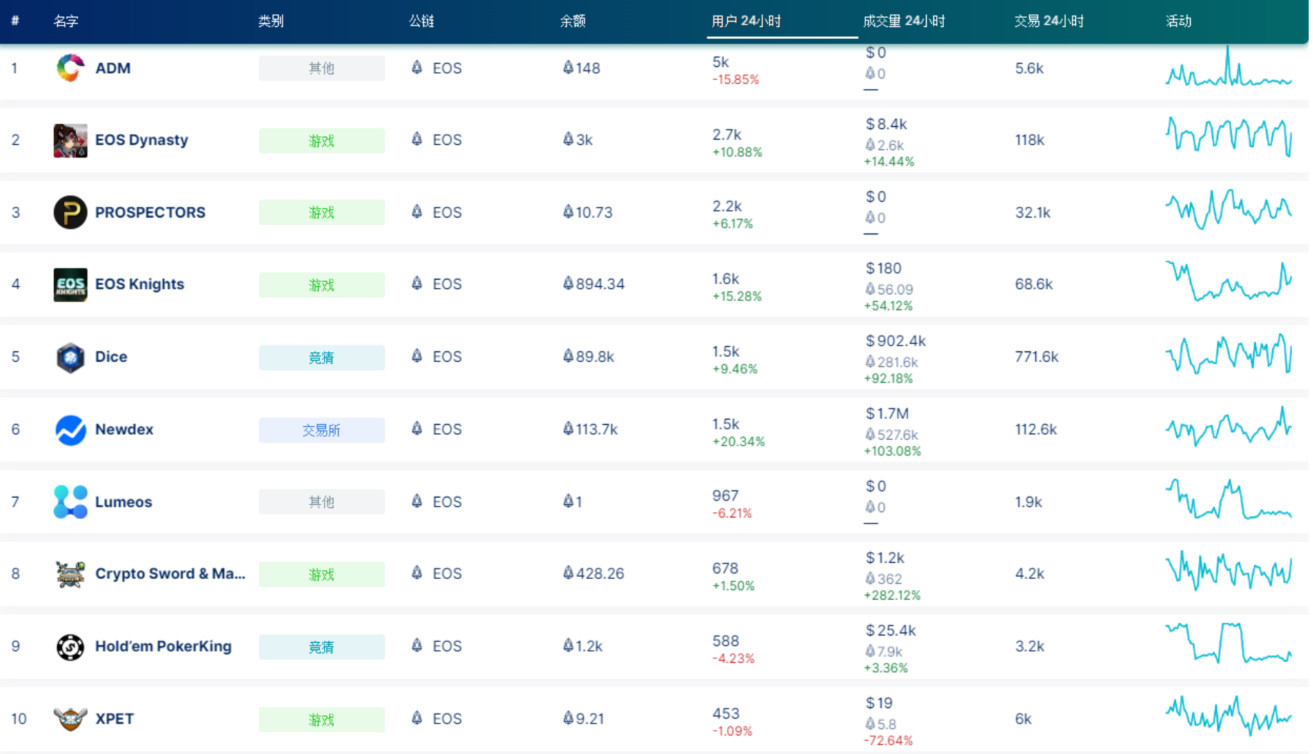Image resolution: width=1313 pixels, height=754 pixels.
Task: Open the Lumeos dapp link
Action: point(123,502)
